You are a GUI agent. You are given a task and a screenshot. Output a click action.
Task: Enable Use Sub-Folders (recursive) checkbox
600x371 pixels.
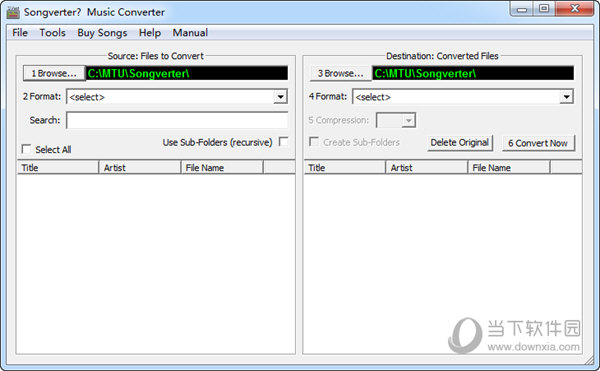pos(284,142)
